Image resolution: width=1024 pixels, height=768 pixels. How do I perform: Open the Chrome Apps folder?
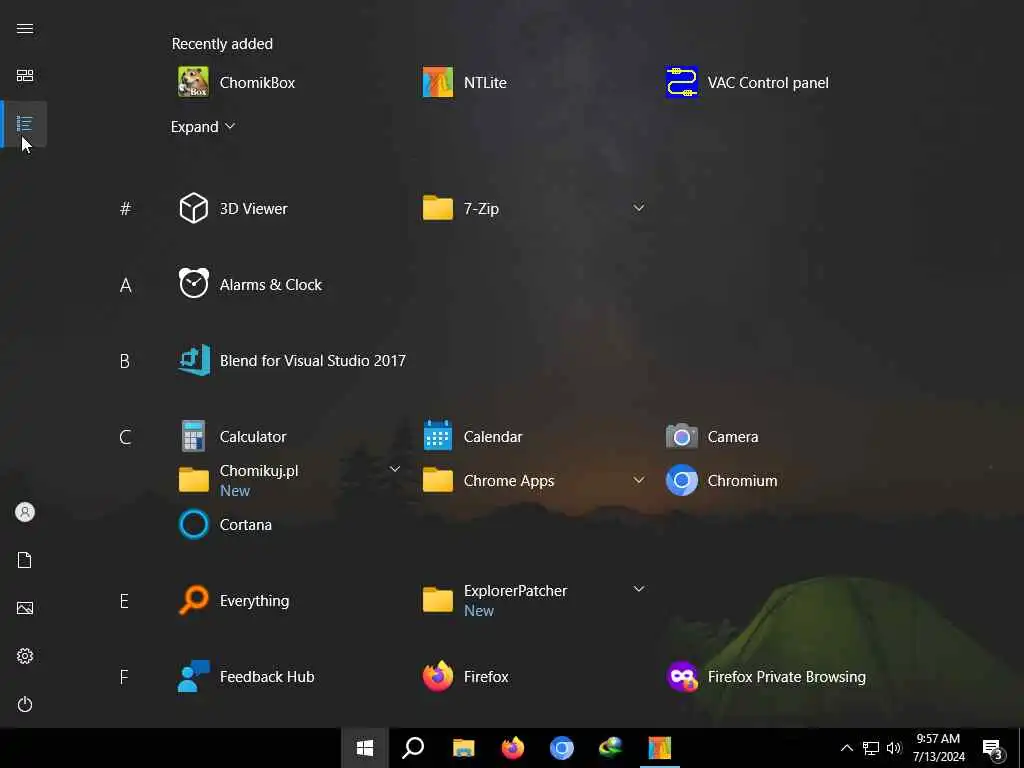pos(488,481)
